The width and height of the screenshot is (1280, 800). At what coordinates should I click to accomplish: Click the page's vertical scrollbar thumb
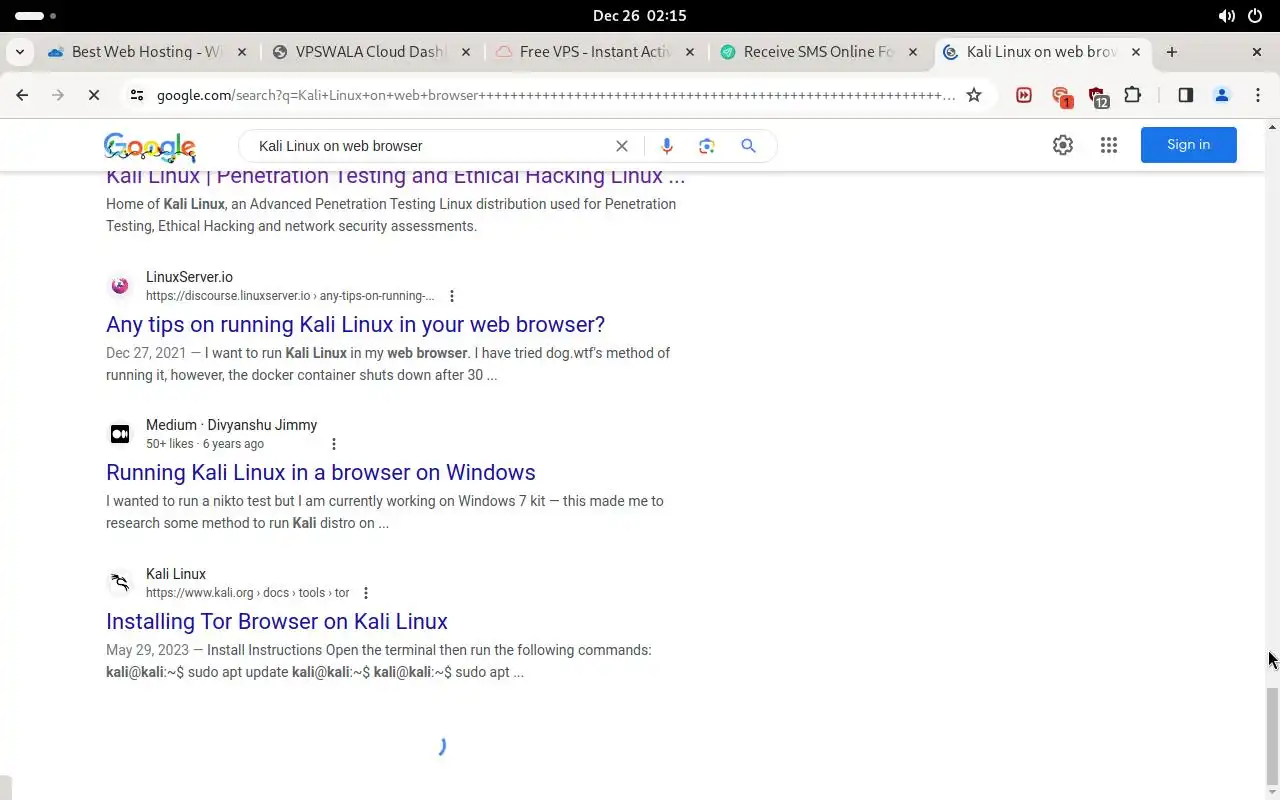(x=1272, y=735)
